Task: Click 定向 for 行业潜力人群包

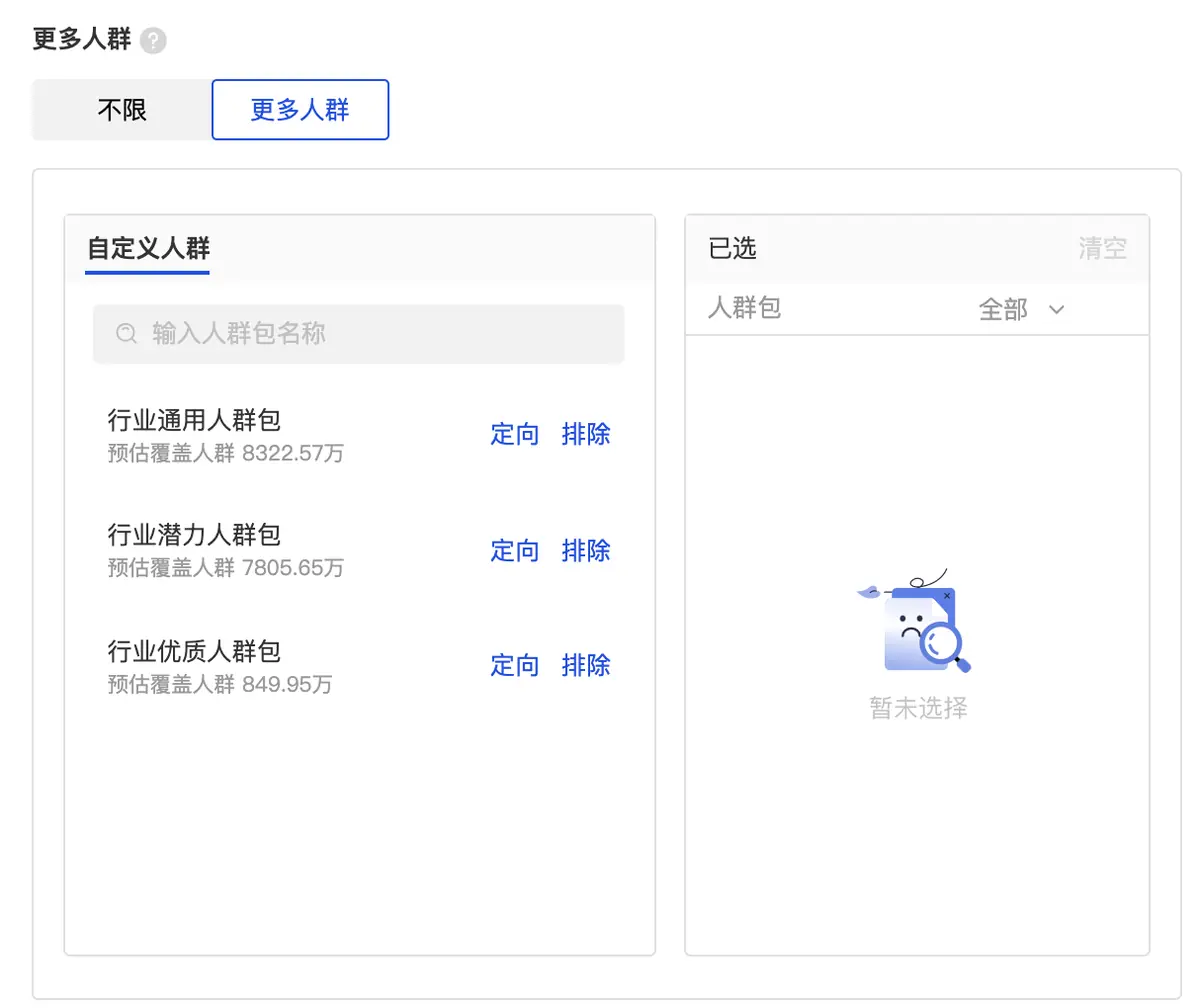Action: click(x=515, y=551)
